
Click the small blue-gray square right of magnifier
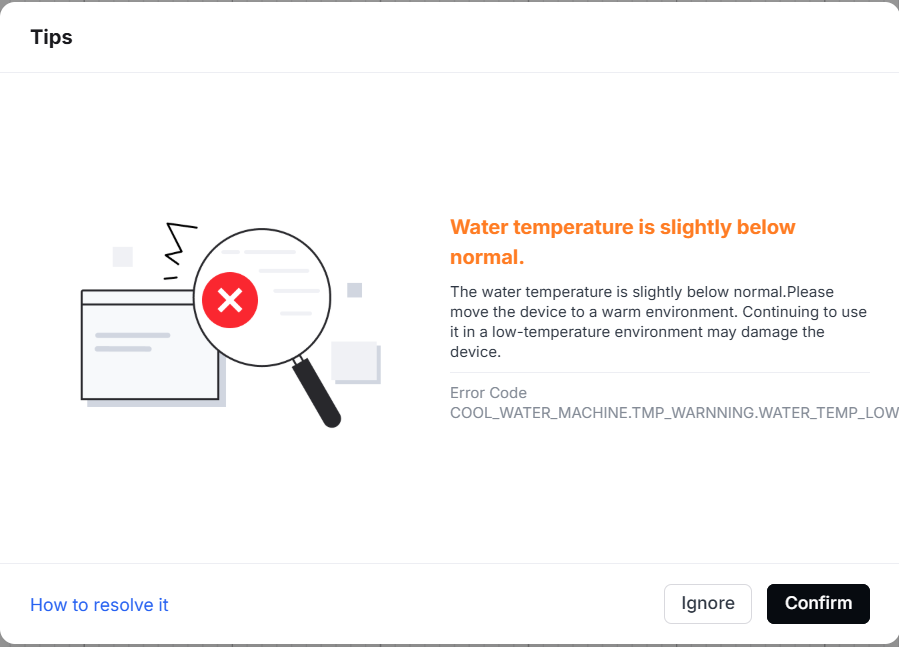pos(354,290)
